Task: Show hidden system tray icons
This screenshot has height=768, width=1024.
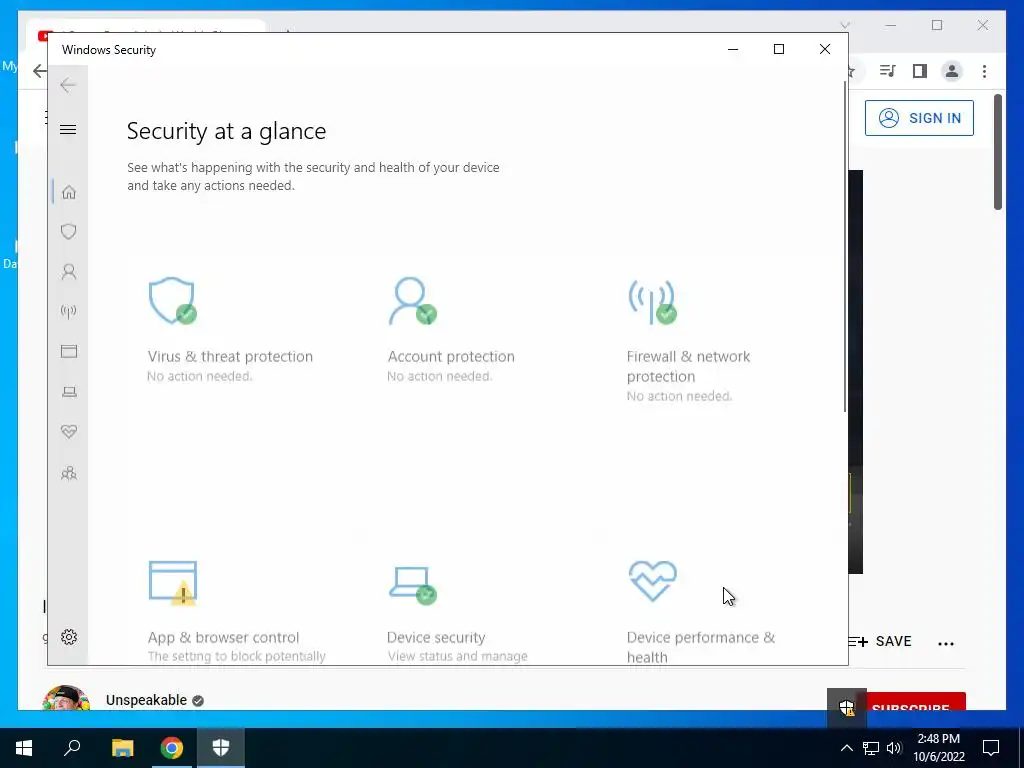Action: point(846,748)
